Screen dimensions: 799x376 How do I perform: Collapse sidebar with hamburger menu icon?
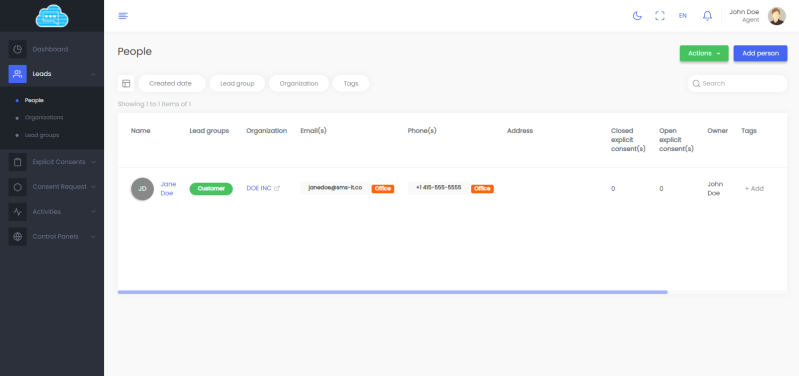(x=123, y=16)
